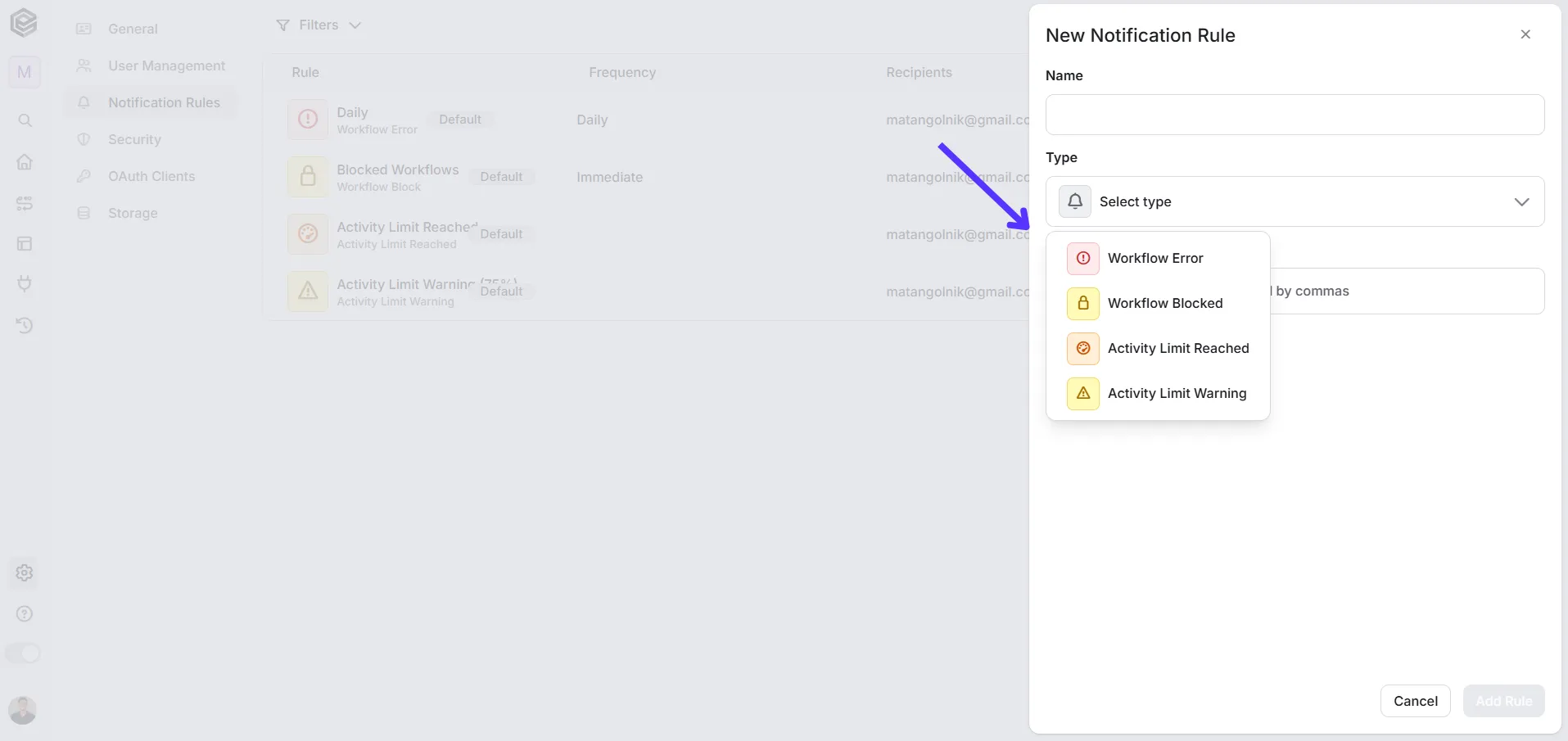Open the layout/templates sidebar icon
The height and width of the screenshot is (741, 1568).
point(25,243)
